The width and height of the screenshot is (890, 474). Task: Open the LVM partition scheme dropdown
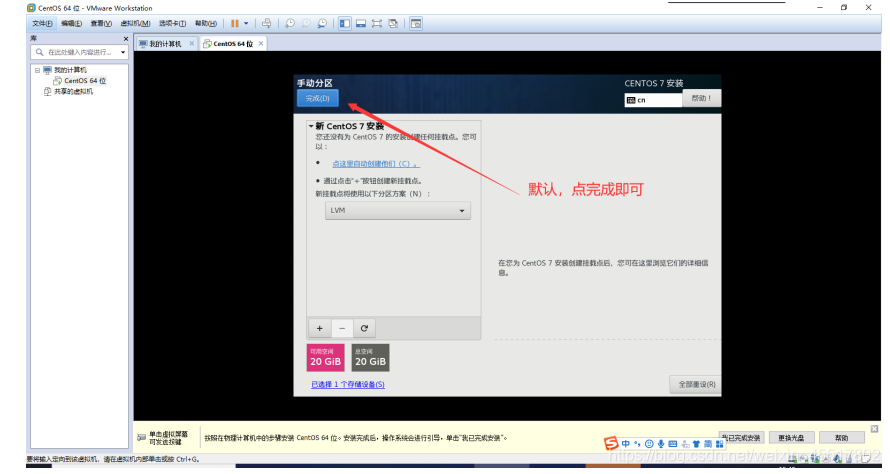pyautogui.click(x=397, y=211)
